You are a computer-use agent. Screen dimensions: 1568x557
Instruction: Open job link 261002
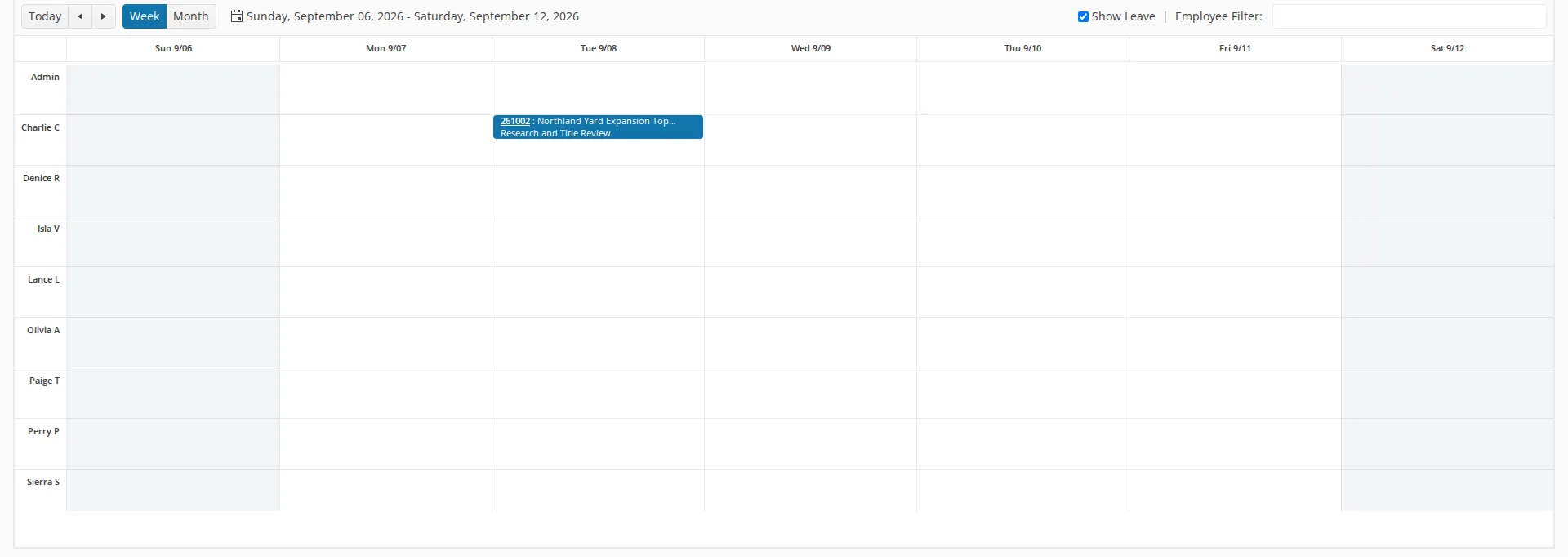pyautogui.click(x=515, y=121)
